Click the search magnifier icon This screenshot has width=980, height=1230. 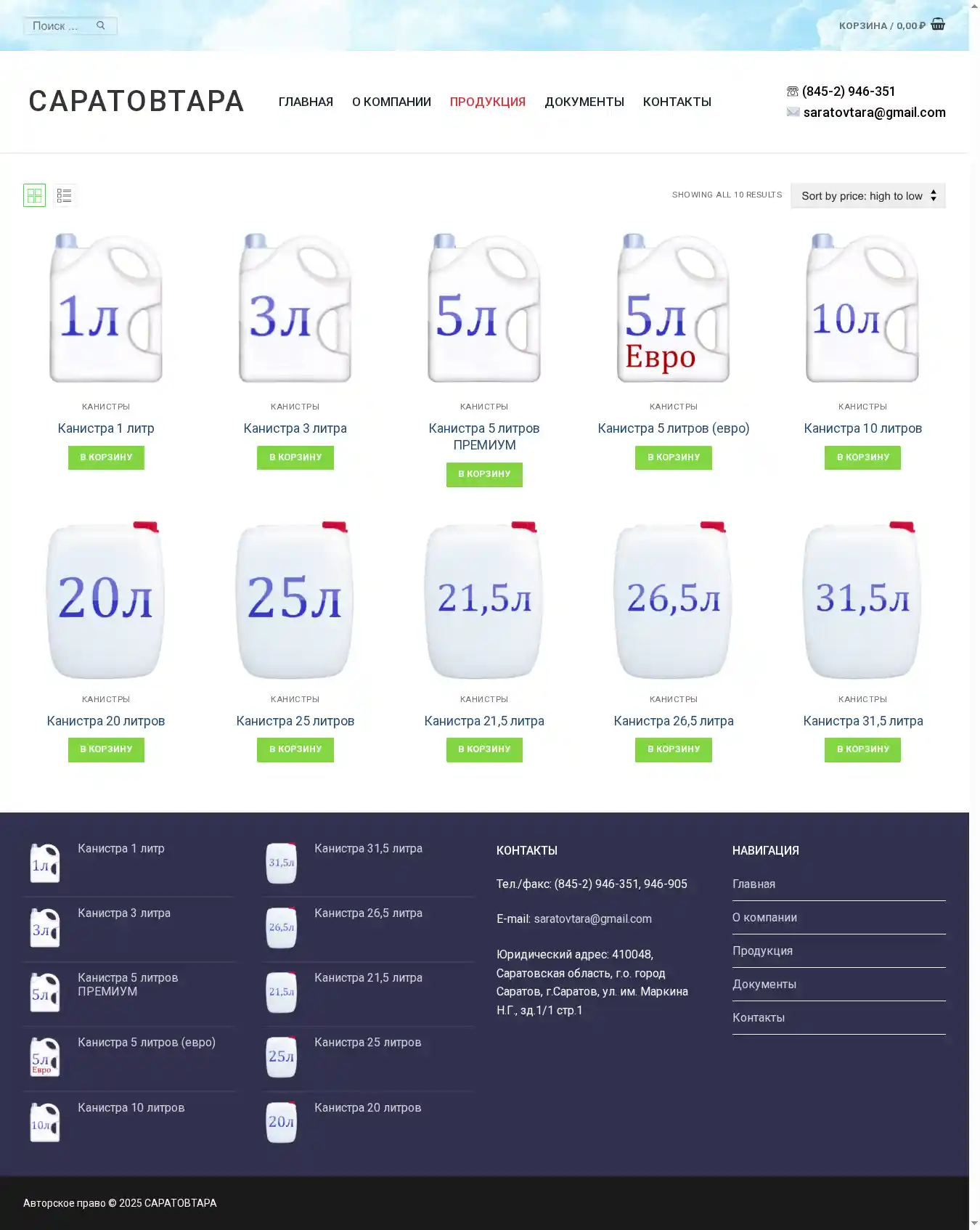(101, 25)
